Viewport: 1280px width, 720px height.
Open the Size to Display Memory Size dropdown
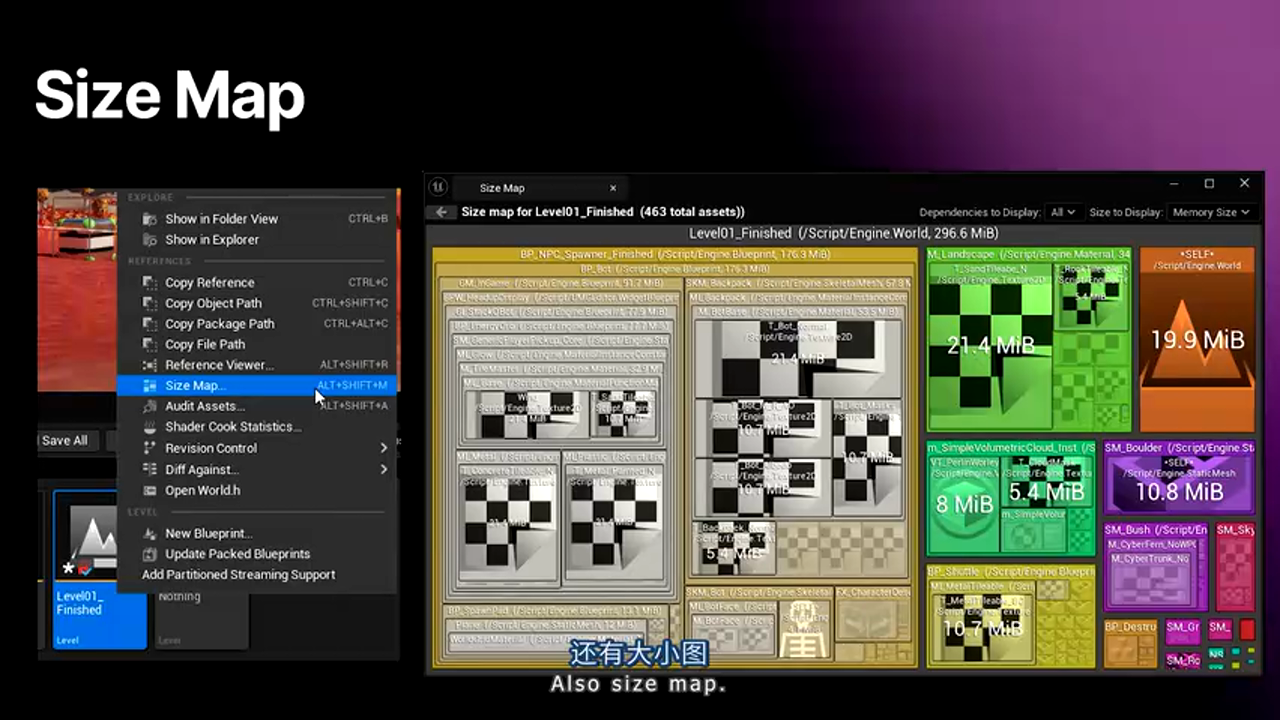coord(1210,212)
